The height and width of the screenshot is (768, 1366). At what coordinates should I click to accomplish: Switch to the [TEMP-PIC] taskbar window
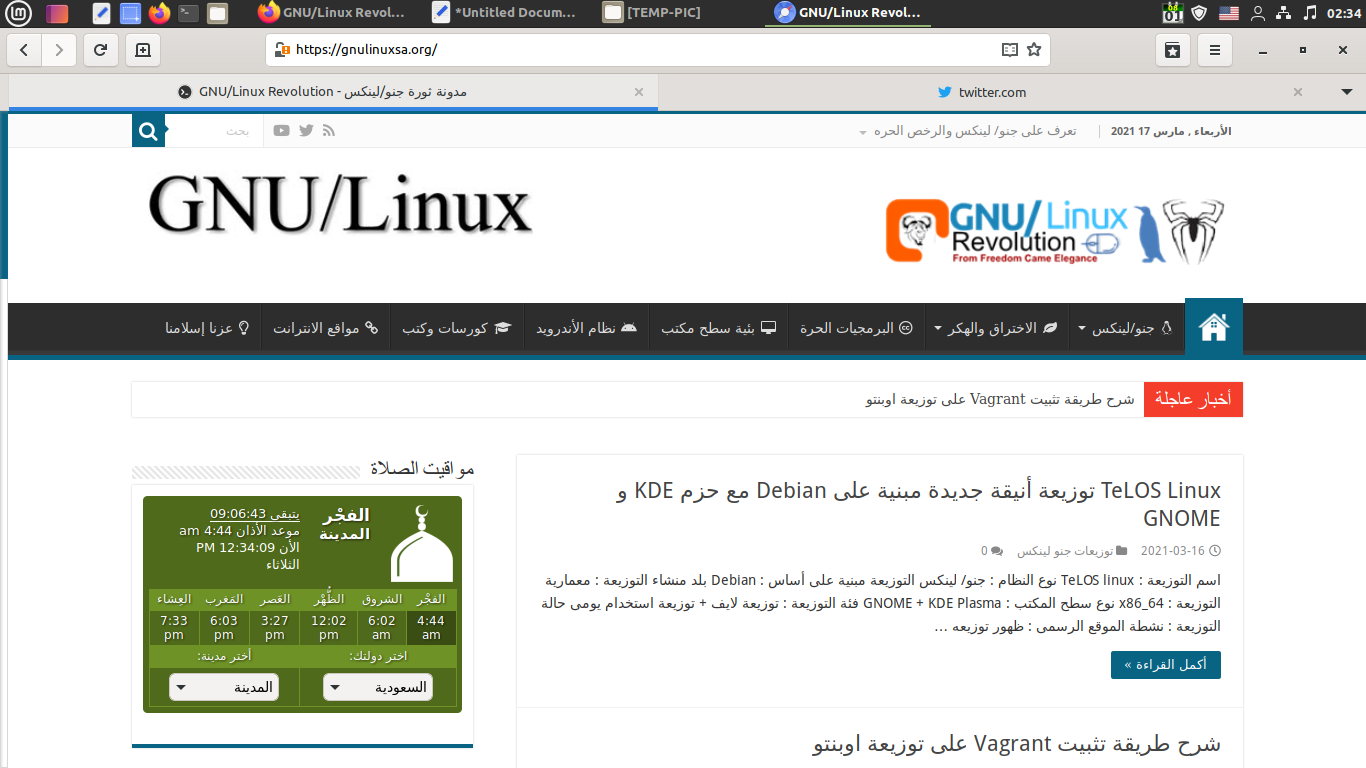pos(653,13)
